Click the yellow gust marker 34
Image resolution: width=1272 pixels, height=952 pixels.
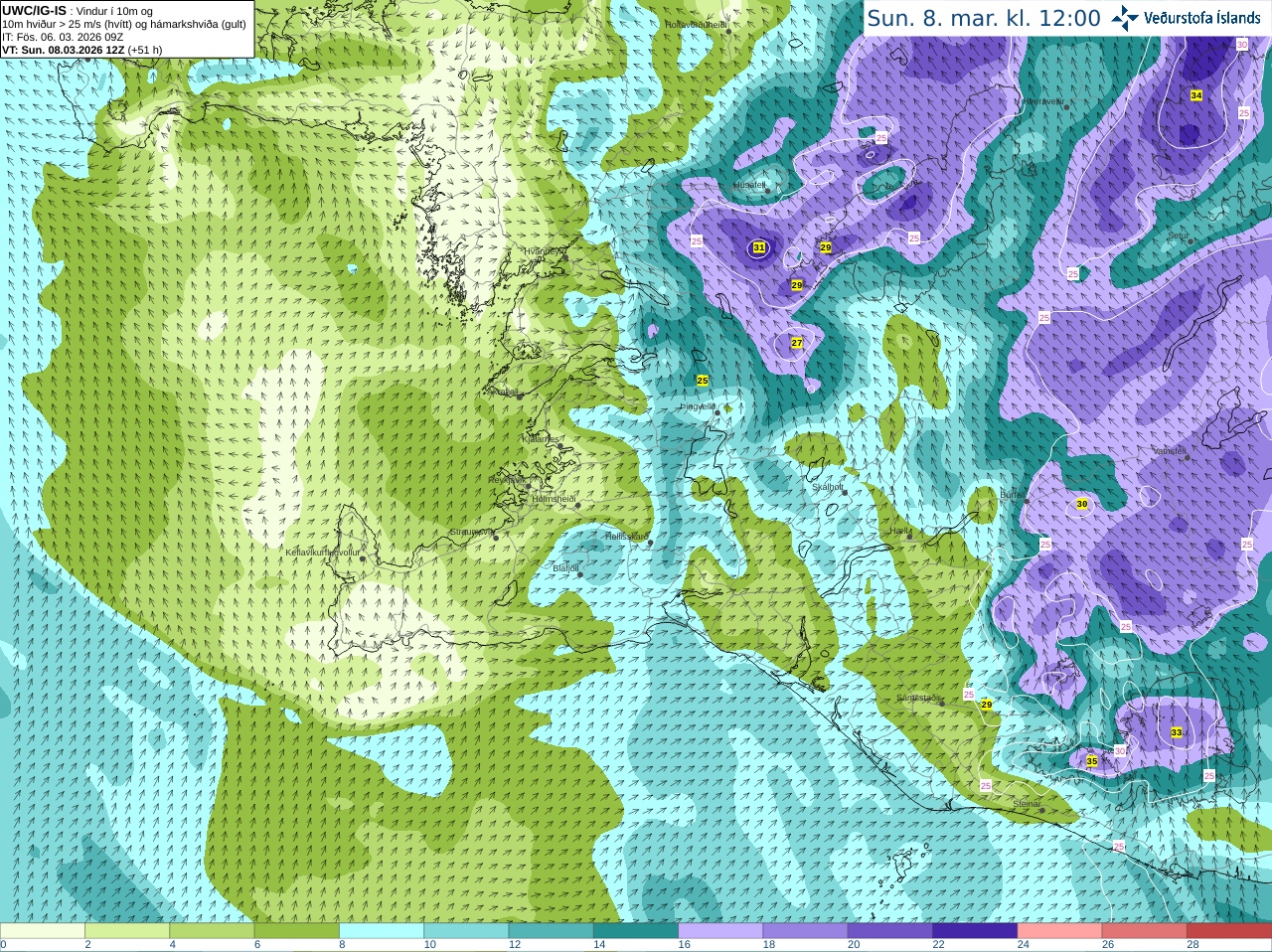pyautogui.click(x=1196, y=95)
